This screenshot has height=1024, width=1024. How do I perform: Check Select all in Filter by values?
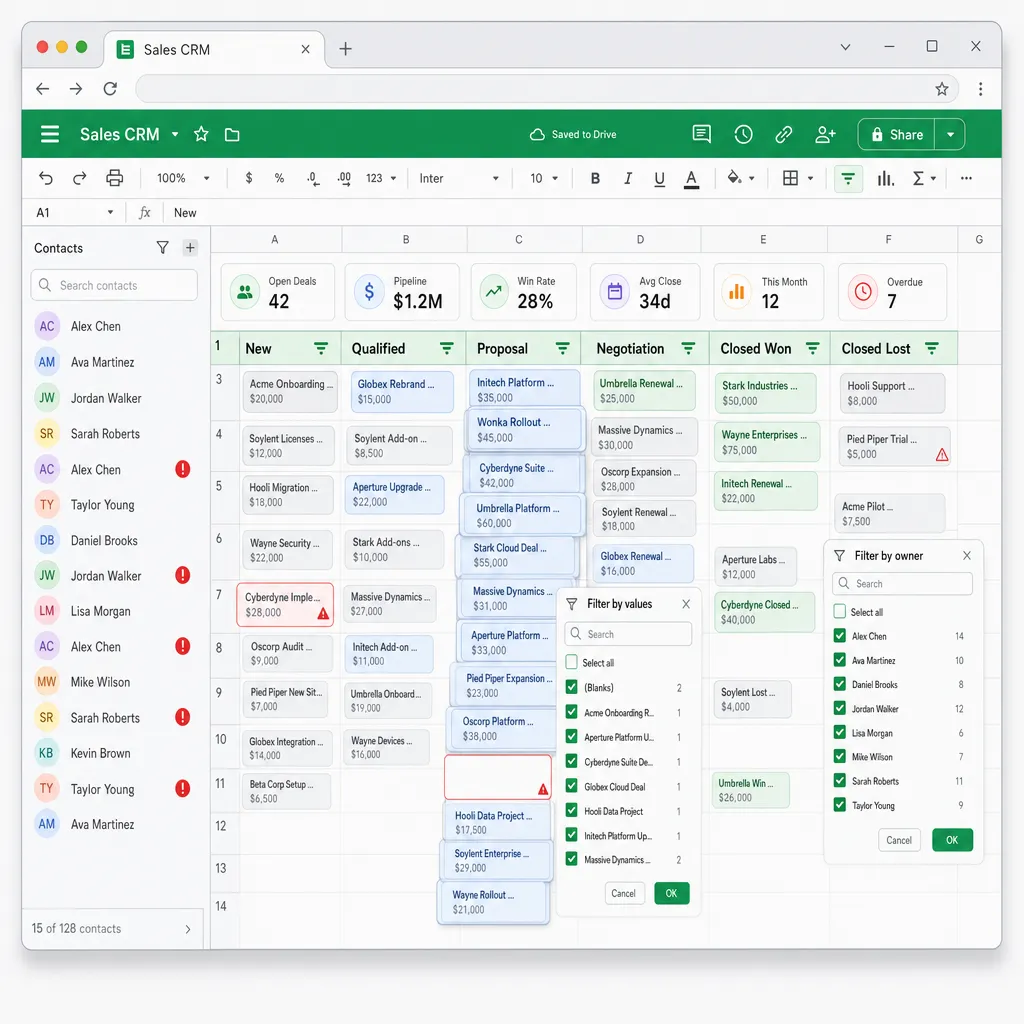coord(571,662)
